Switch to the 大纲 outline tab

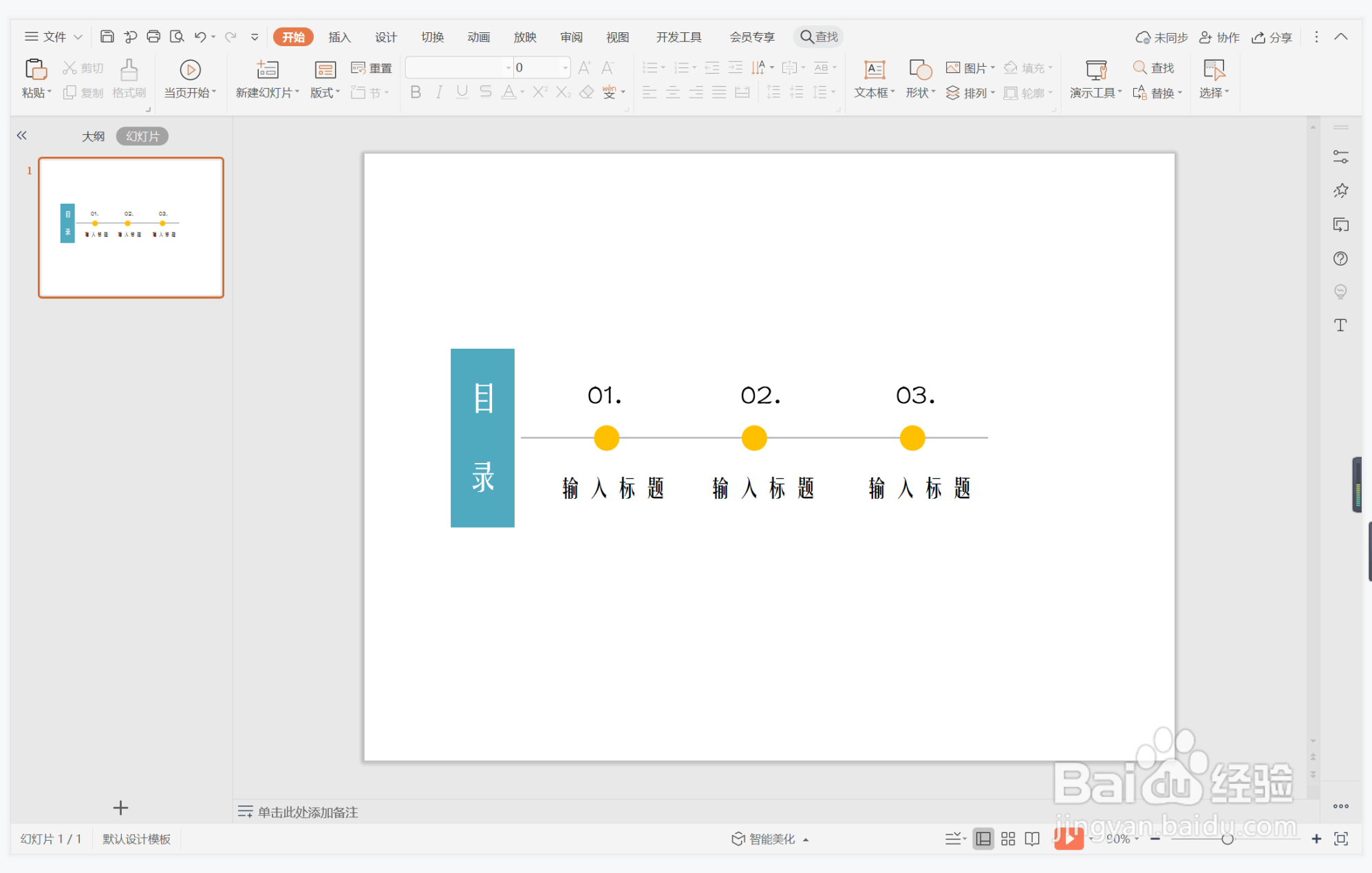93,136
